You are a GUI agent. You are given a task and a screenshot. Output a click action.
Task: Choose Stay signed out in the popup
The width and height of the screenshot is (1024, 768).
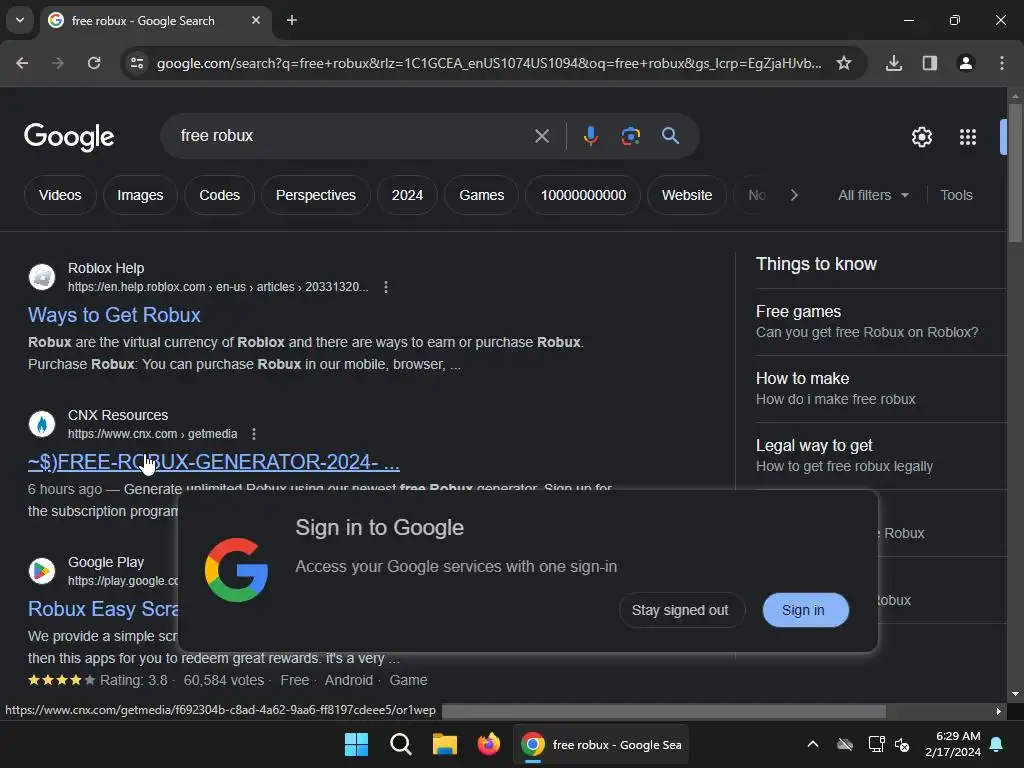(680, 610)
